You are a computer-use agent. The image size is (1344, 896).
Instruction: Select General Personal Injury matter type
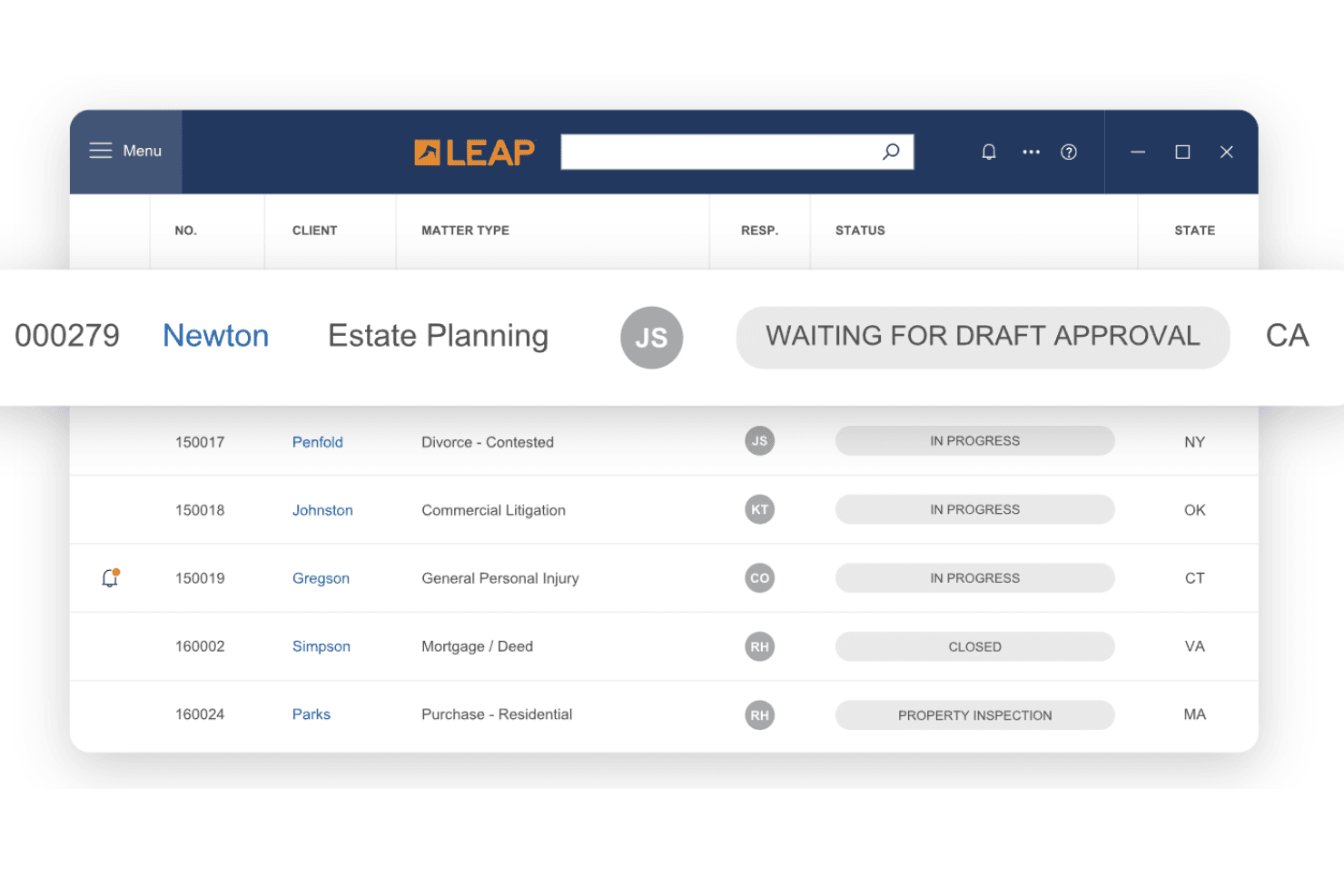coord(499,578)
